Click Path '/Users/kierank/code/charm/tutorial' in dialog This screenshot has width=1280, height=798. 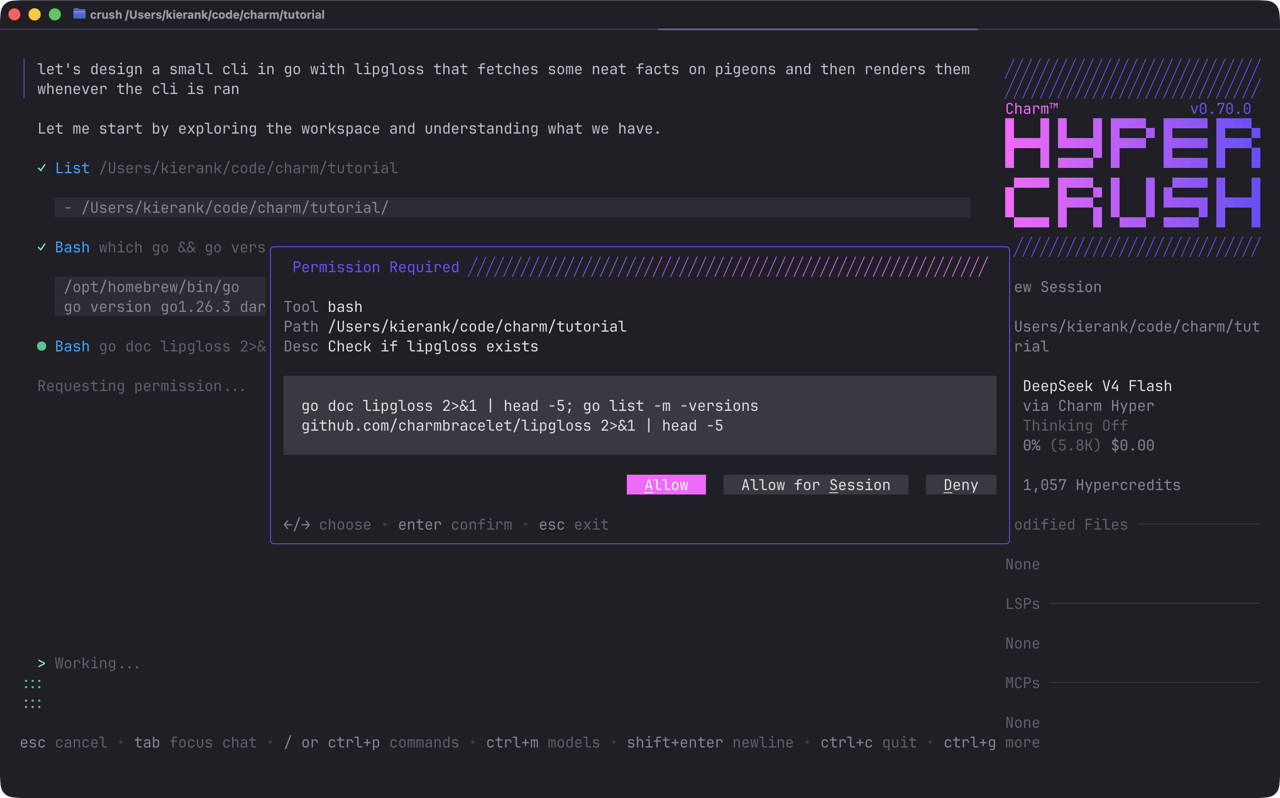[x=455, y=327]
